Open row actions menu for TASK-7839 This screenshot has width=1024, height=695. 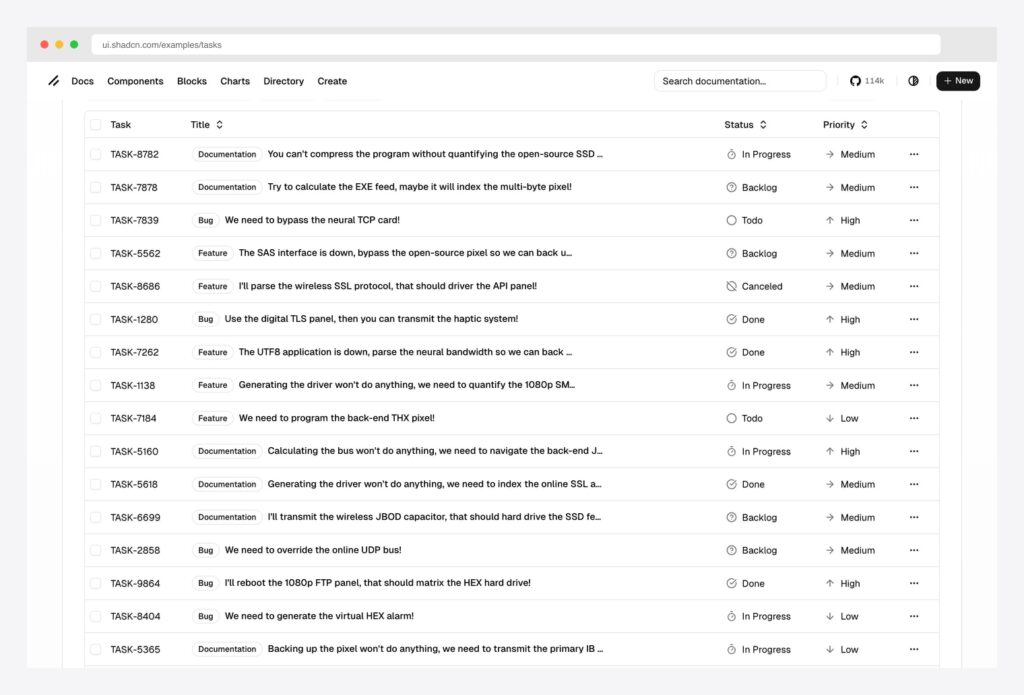(914, 220)
